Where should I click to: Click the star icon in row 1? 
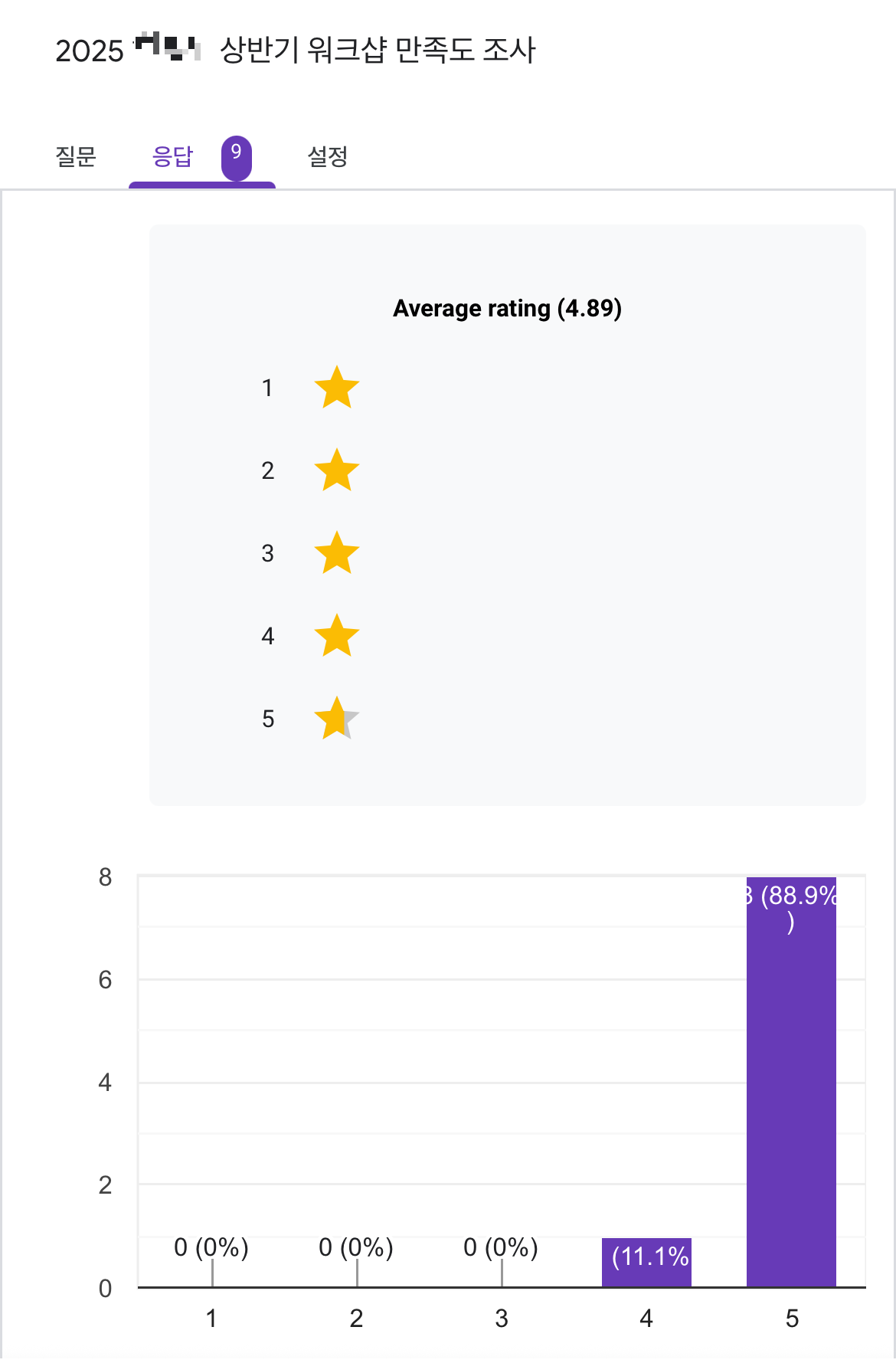coord(337,388)
